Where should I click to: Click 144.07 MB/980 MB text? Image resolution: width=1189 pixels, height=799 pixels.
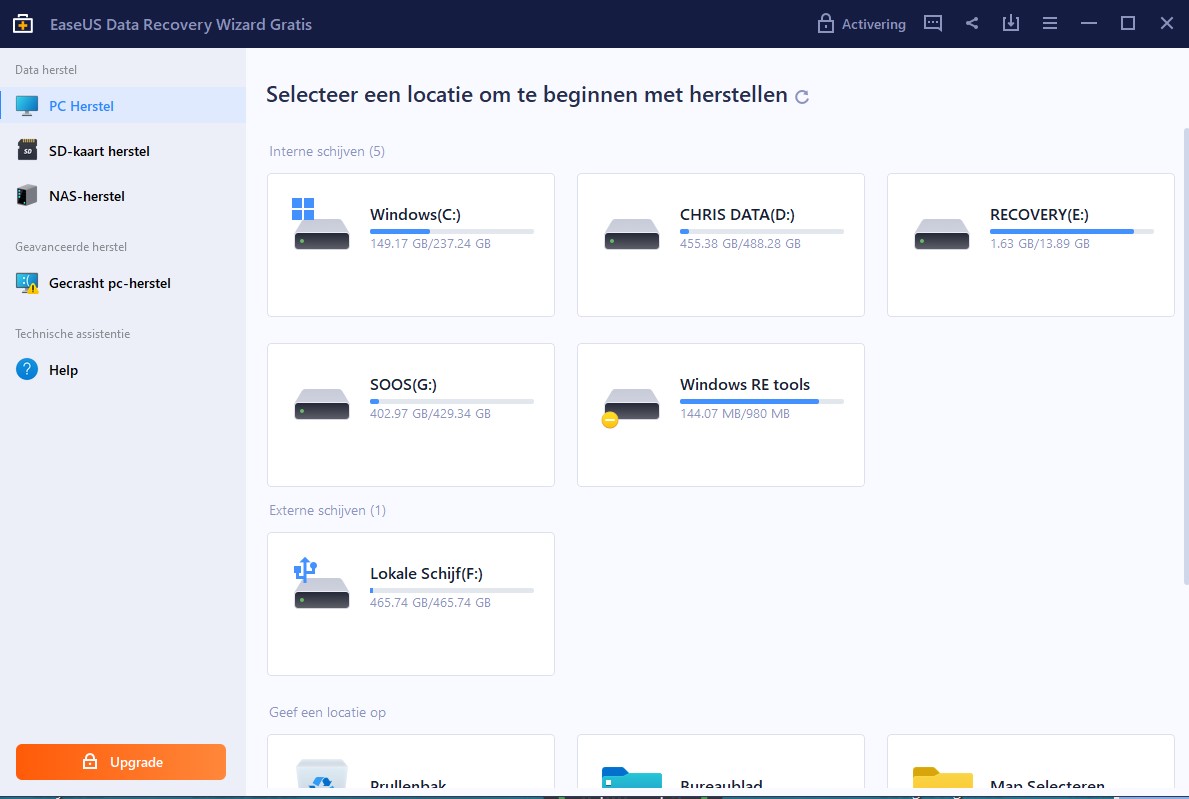pos(735,413)
